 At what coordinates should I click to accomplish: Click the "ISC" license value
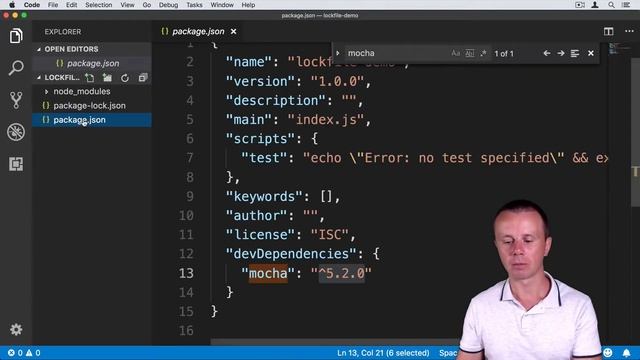[x=330, y=235]
